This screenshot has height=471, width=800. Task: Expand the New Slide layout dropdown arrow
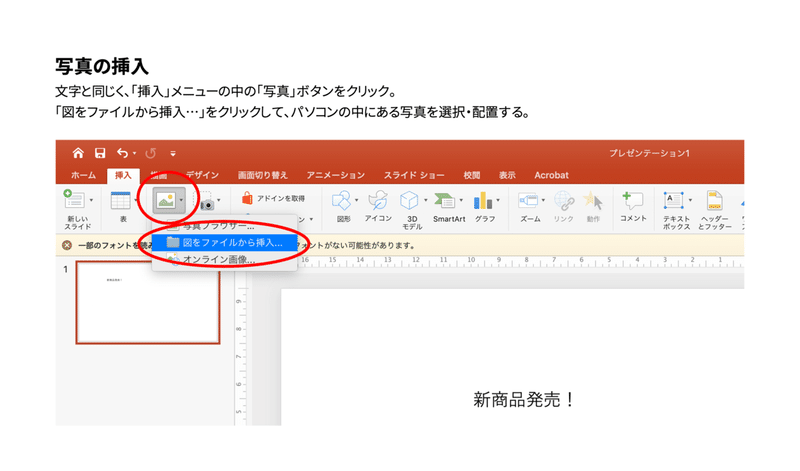[91, 200]
